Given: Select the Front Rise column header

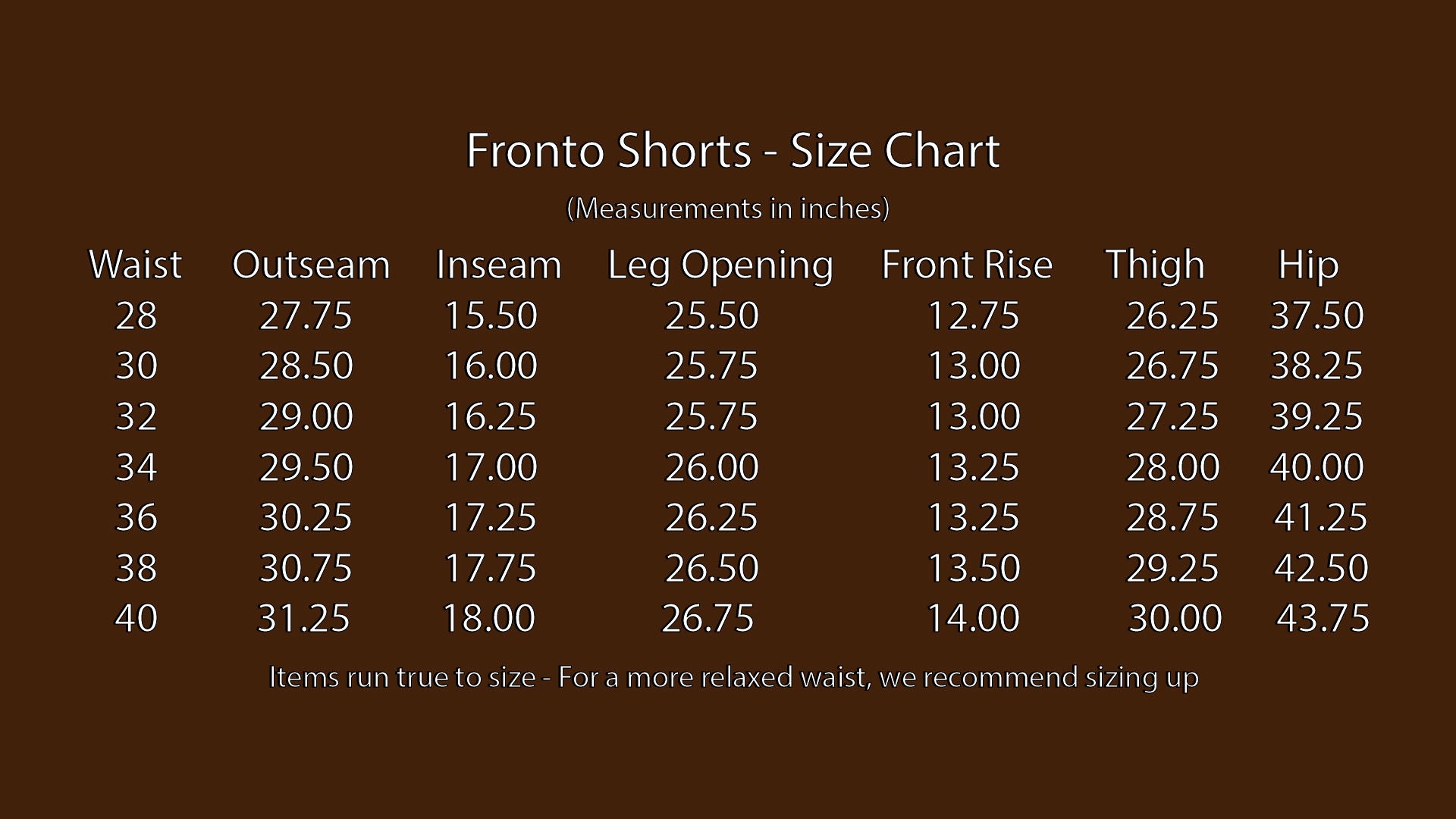Looking at the screenshot, I should click(967, 265).
